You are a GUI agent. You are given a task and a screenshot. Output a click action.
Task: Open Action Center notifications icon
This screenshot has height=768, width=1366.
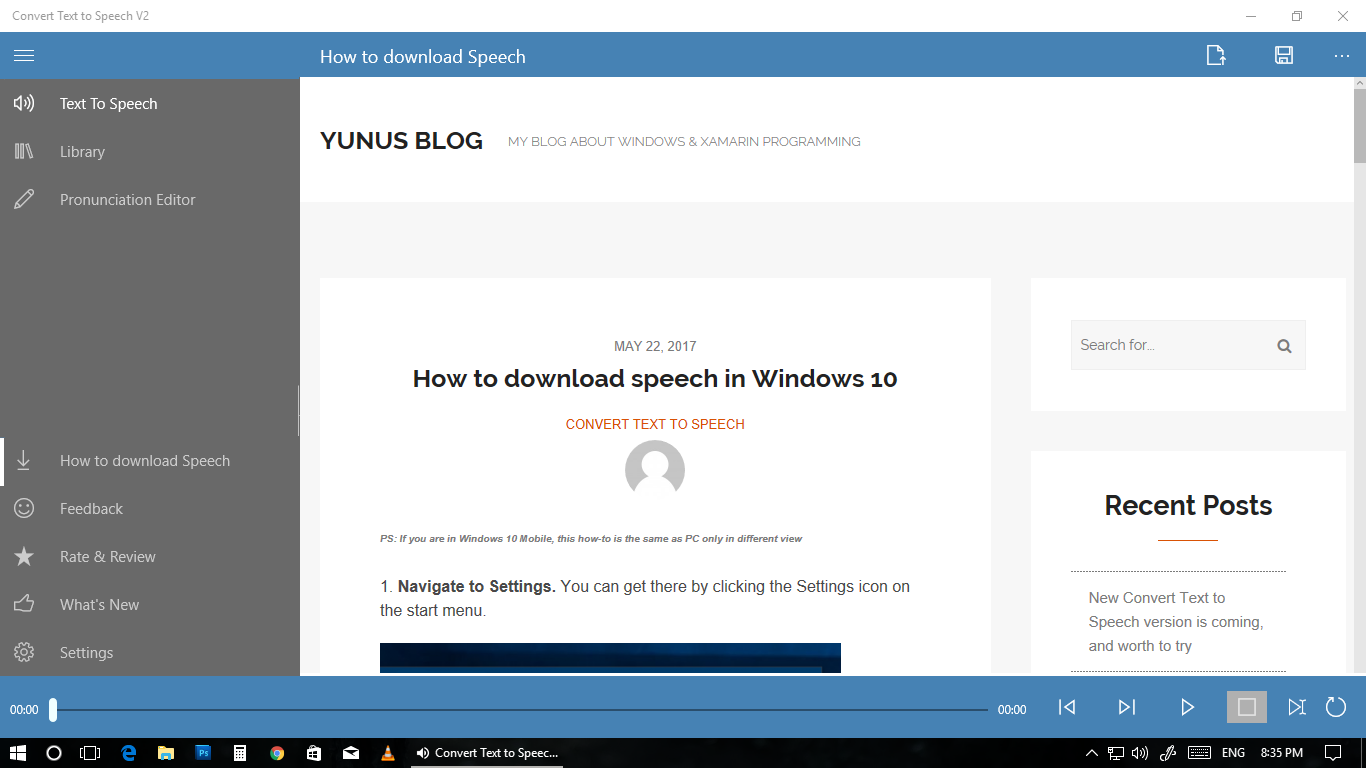[x=1332, y=753]
